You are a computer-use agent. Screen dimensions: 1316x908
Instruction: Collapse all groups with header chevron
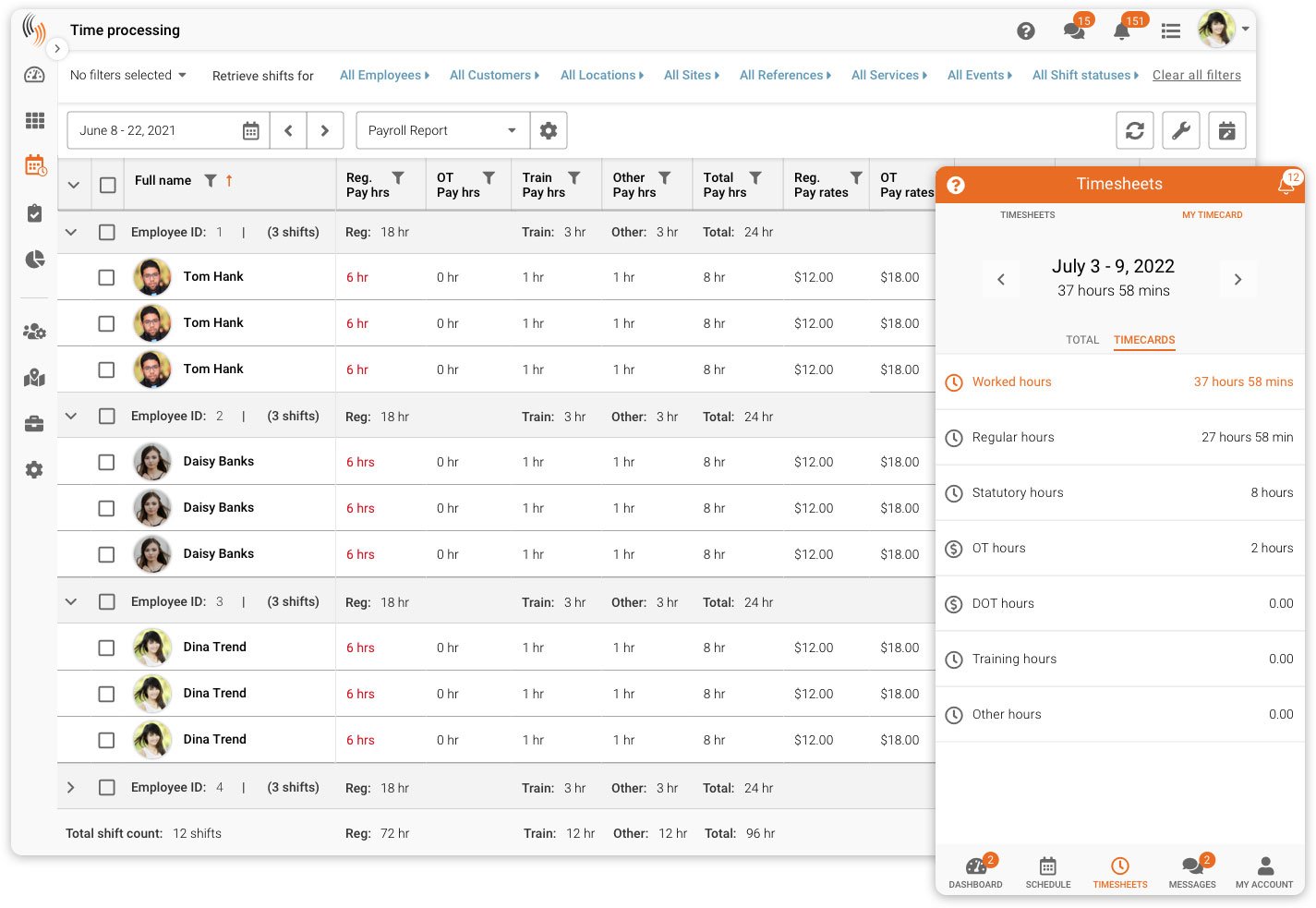(x=74, y=185)
